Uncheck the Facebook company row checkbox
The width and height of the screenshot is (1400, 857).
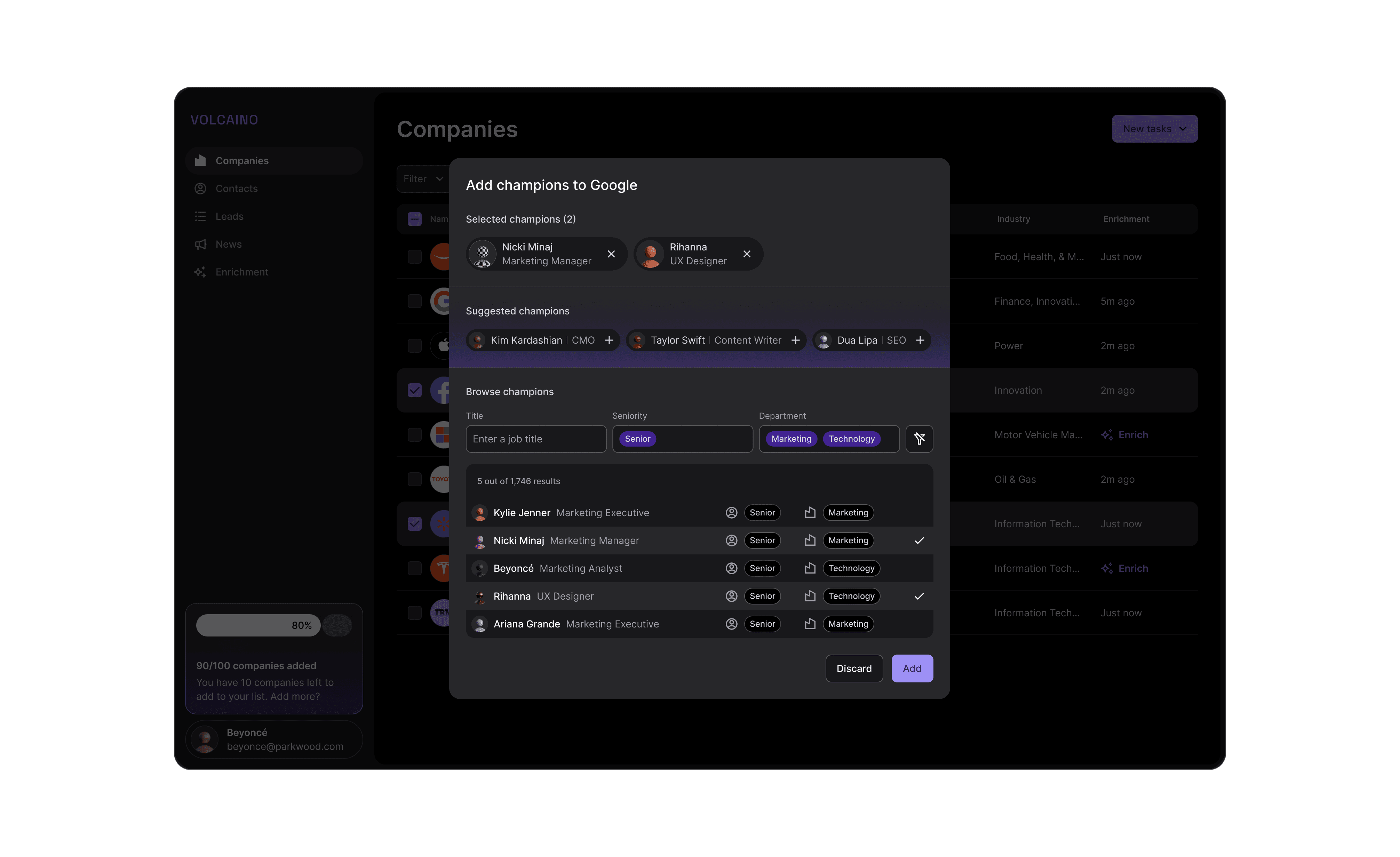[415, 390]
